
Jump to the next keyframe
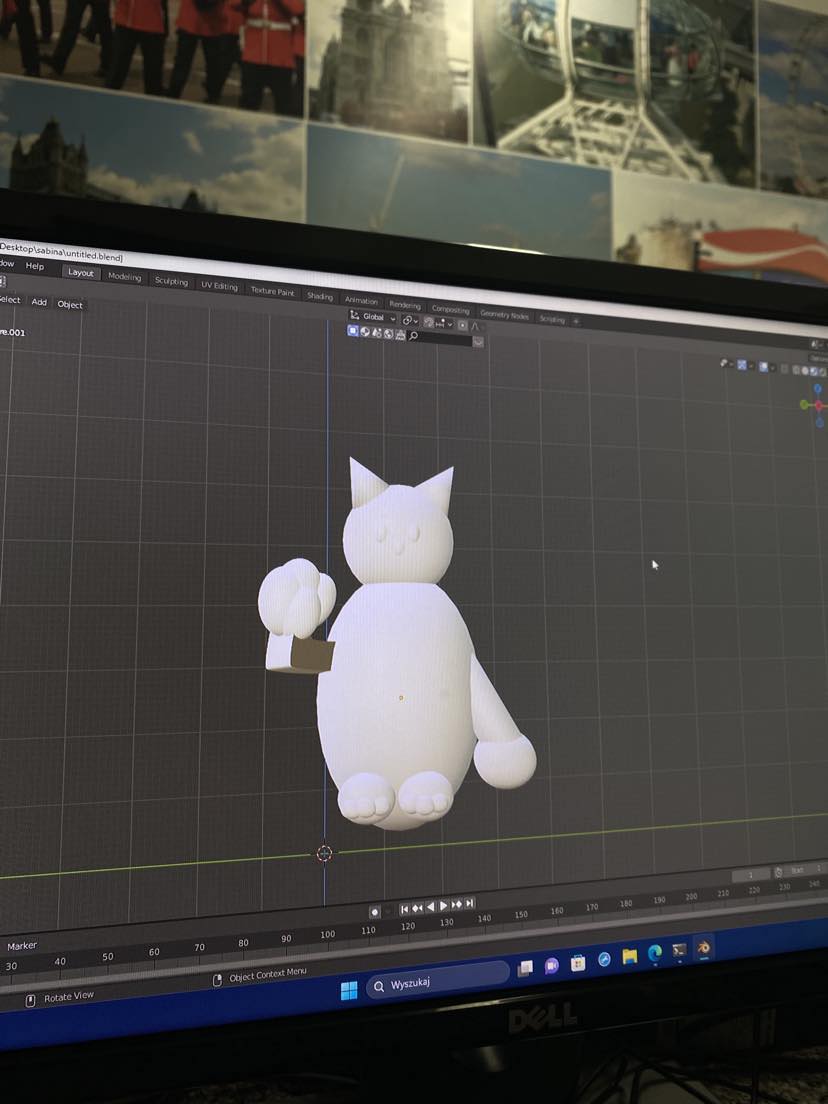(456, 905)
